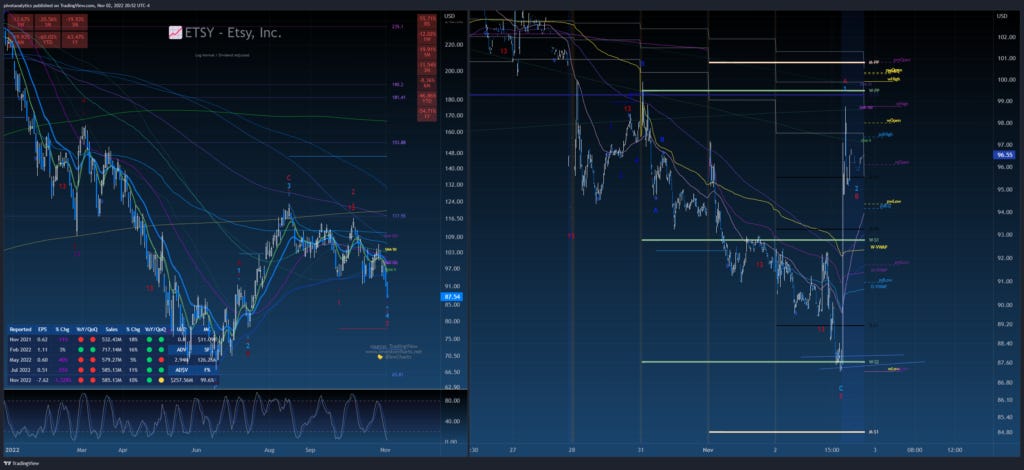Viewport: 1024px width, 470px height.
Task: Click the Aug label on left time axis
Action: pyautogui.click(x=270, y=450)
